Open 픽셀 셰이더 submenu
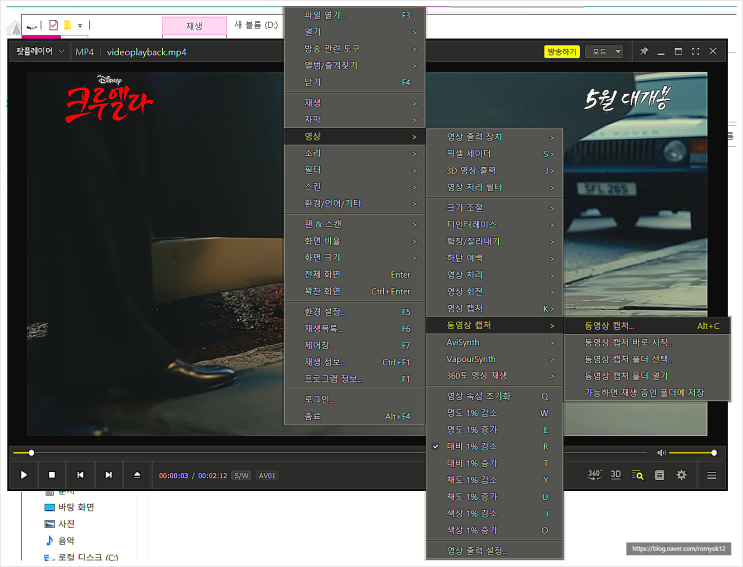Image resolution: width=743 pixels, height=567 pixels. click(x=494, y=153)
